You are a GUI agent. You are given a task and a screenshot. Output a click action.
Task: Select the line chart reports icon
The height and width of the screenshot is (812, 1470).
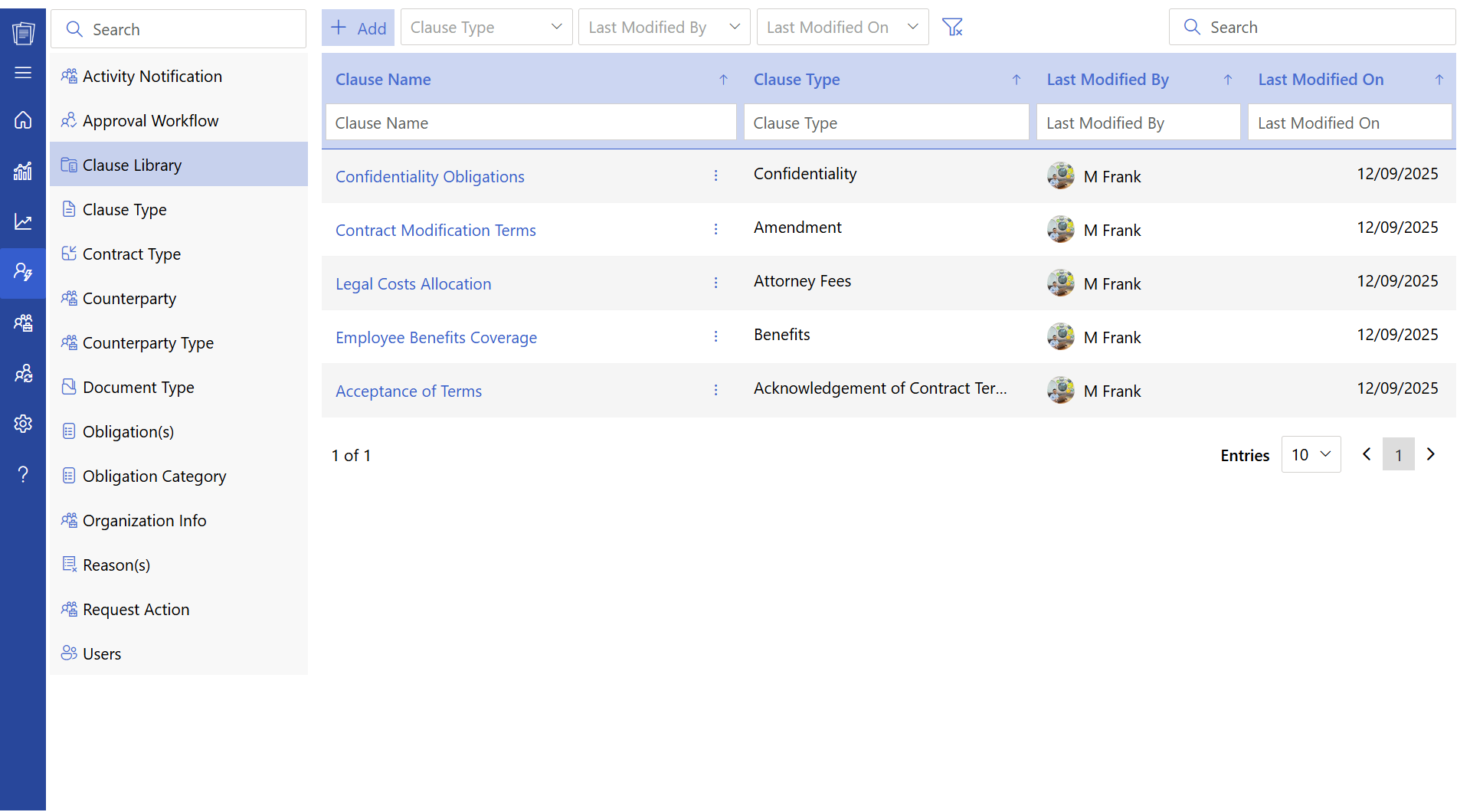[x=23, y=221]
